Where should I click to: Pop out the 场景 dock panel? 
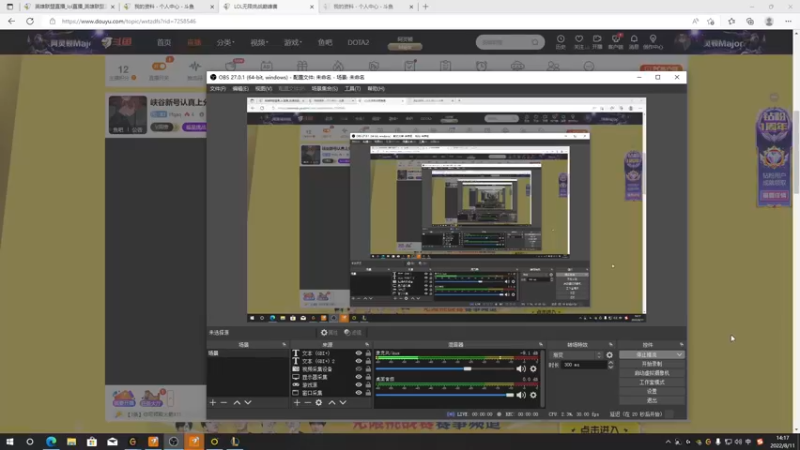[284, 345]
